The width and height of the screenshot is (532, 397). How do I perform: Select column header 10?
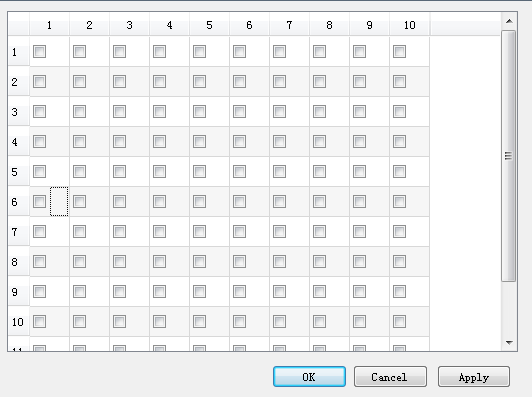(x=410, y=25)
